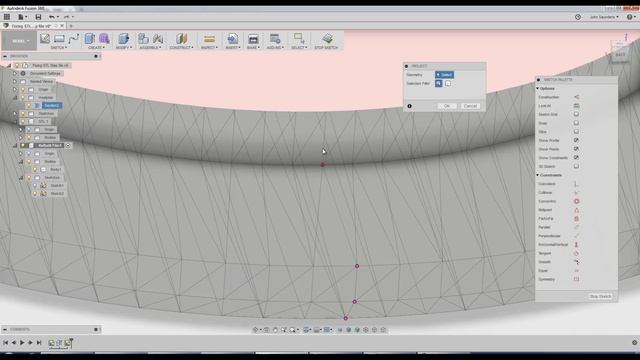The image size is (640, 360).
Task: Open the job status clock icon
Action: coord(578,17)
